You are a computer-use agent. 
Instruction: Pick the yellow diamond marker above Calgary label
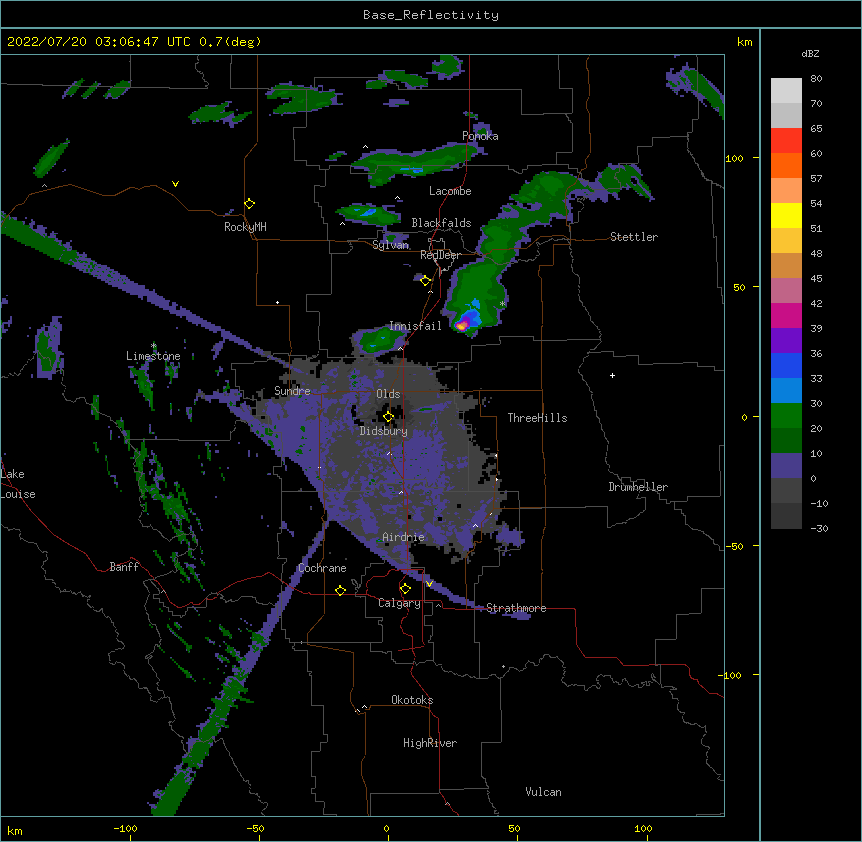click(x=405, y=589)
